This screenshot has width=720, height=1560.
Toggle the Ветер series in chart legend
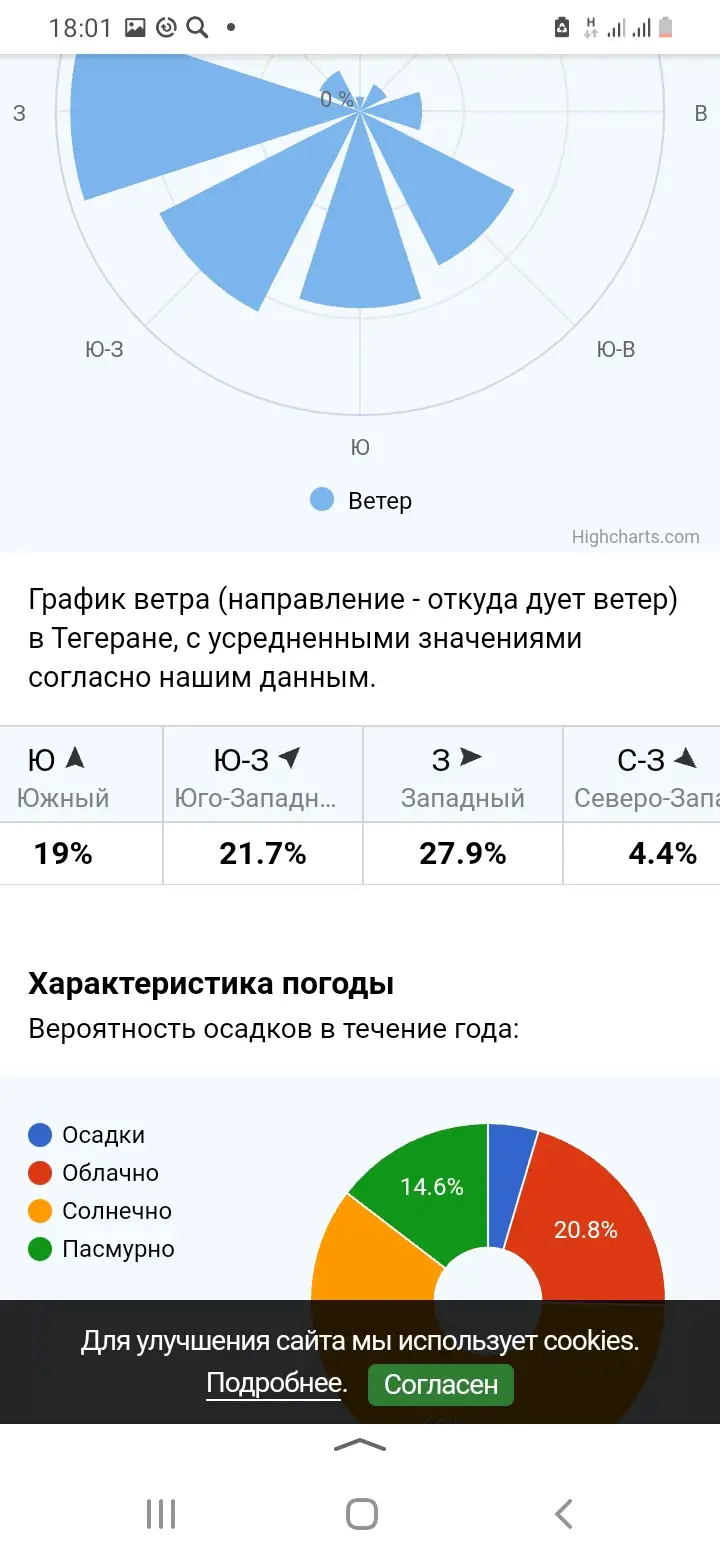point(361,500)
